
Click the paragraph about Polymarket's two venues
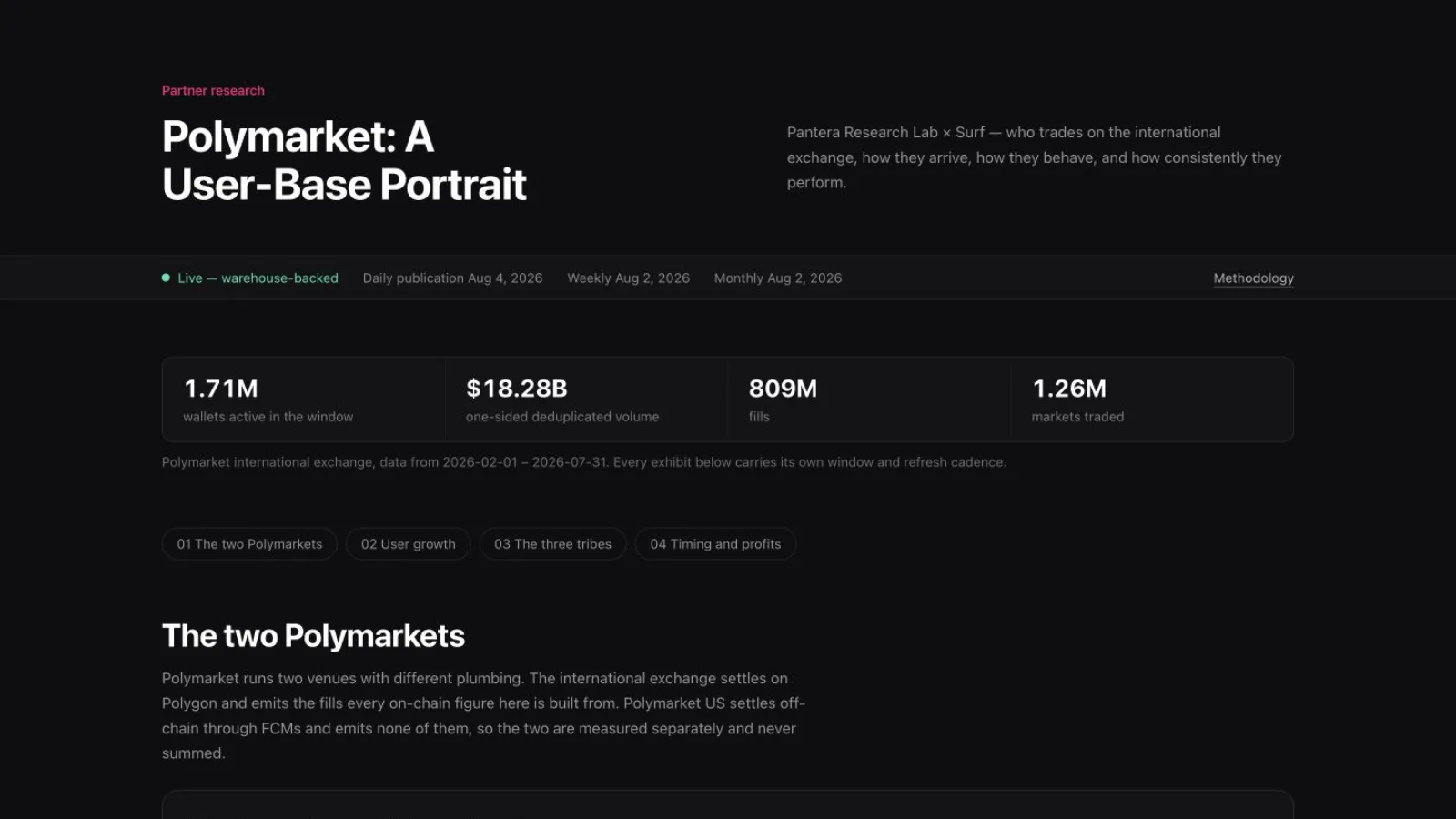483,715
